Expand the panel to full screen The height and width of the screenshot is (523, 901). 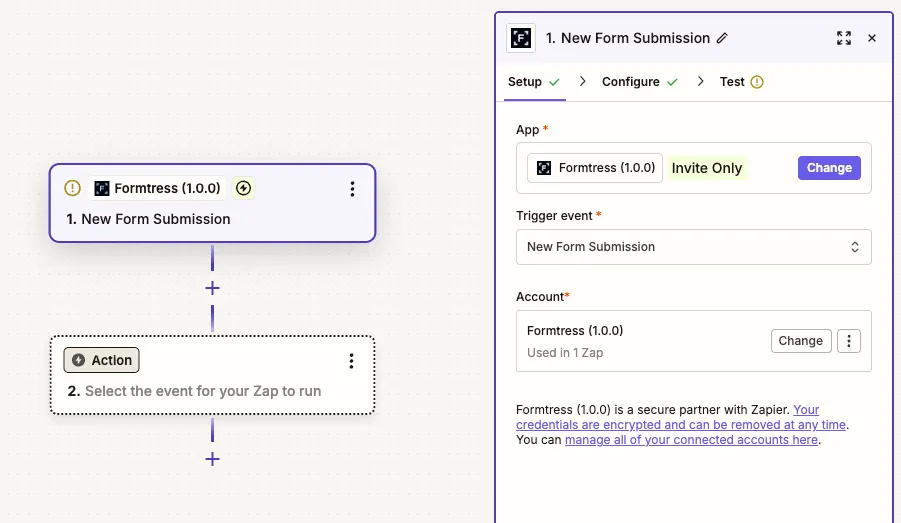point(844,38)
